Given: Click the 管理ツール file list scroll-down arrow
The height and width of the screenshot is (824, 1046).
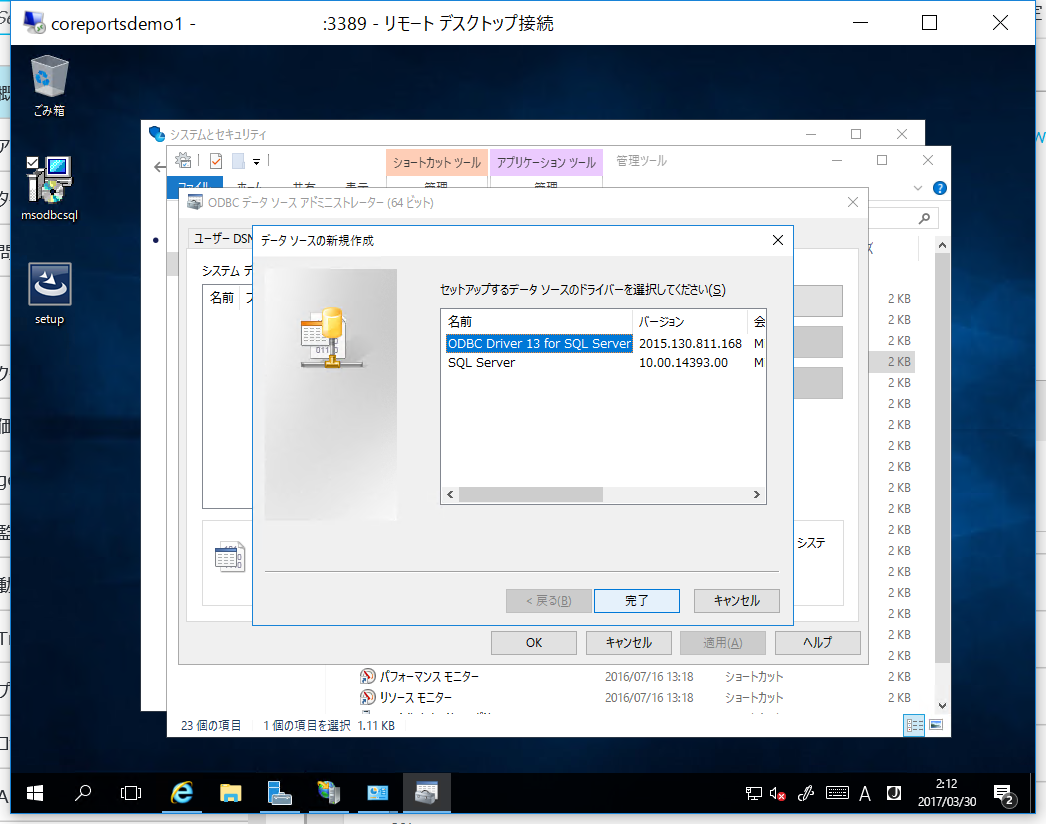Looking at the screenshot, I should (942, 705).
